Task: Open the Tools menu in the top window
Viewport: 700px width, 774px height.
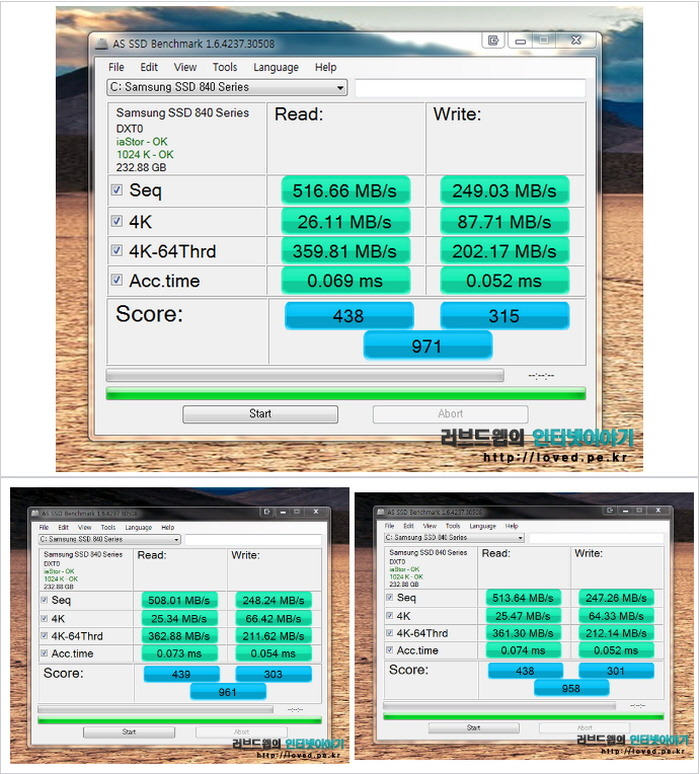Action: (x=225, y=67)
